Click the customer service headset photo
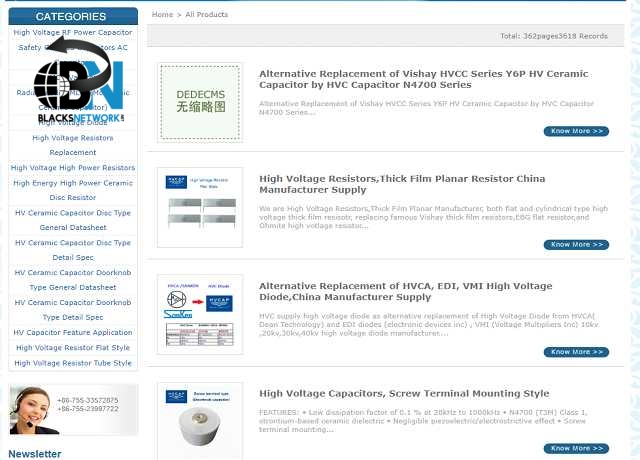 tap(33, 410)
